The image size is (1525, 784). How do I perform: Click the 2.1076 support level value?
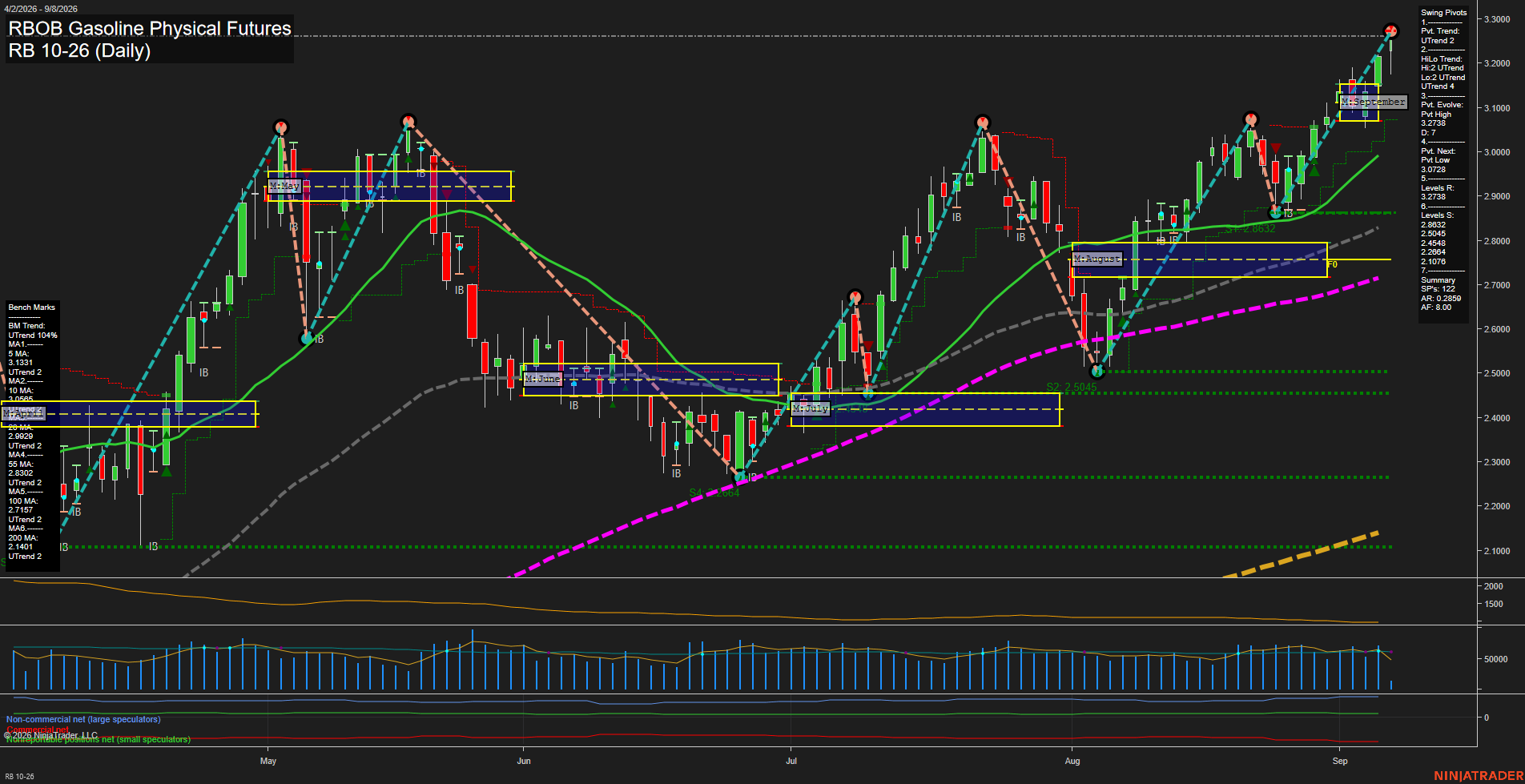click(x=1434, y=262)
